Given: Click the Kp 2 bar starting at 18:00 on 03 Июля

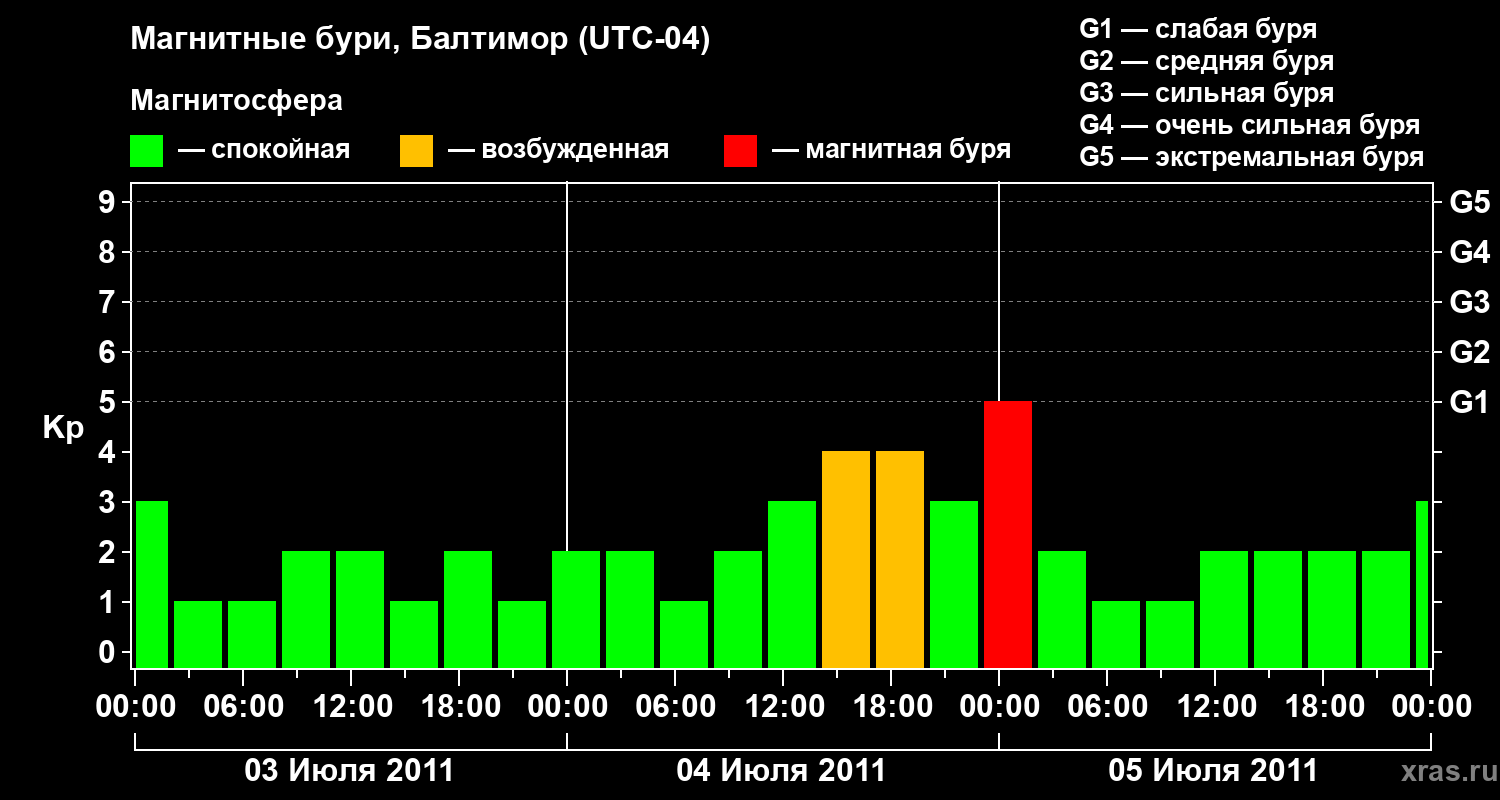Looking at the screenshot, I should [x=468, y=609].
